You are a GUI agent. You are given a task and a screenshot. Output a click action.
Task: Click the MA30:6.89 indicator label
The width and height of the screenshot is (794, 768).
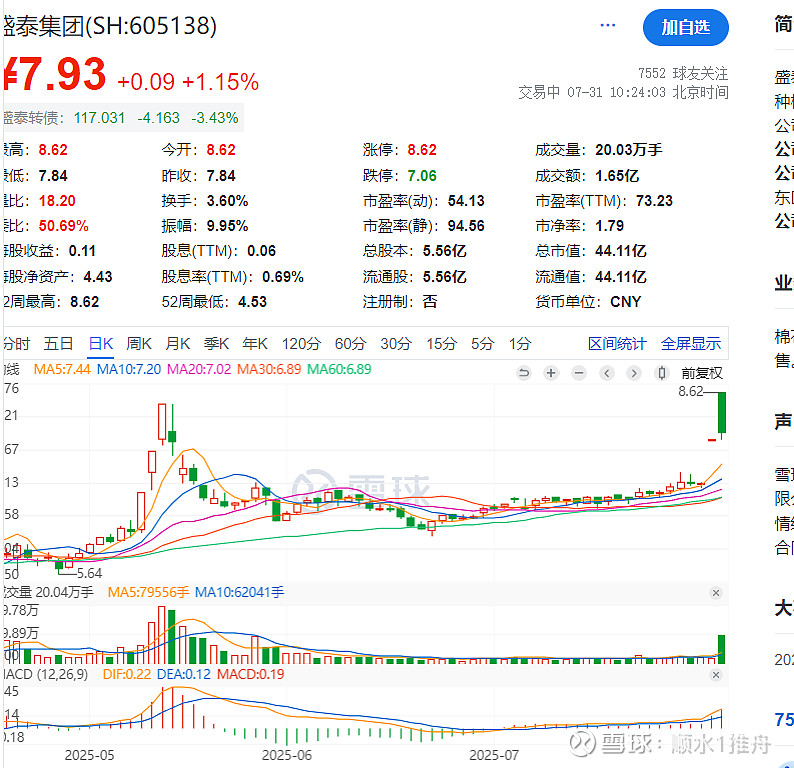coord(269,369)
